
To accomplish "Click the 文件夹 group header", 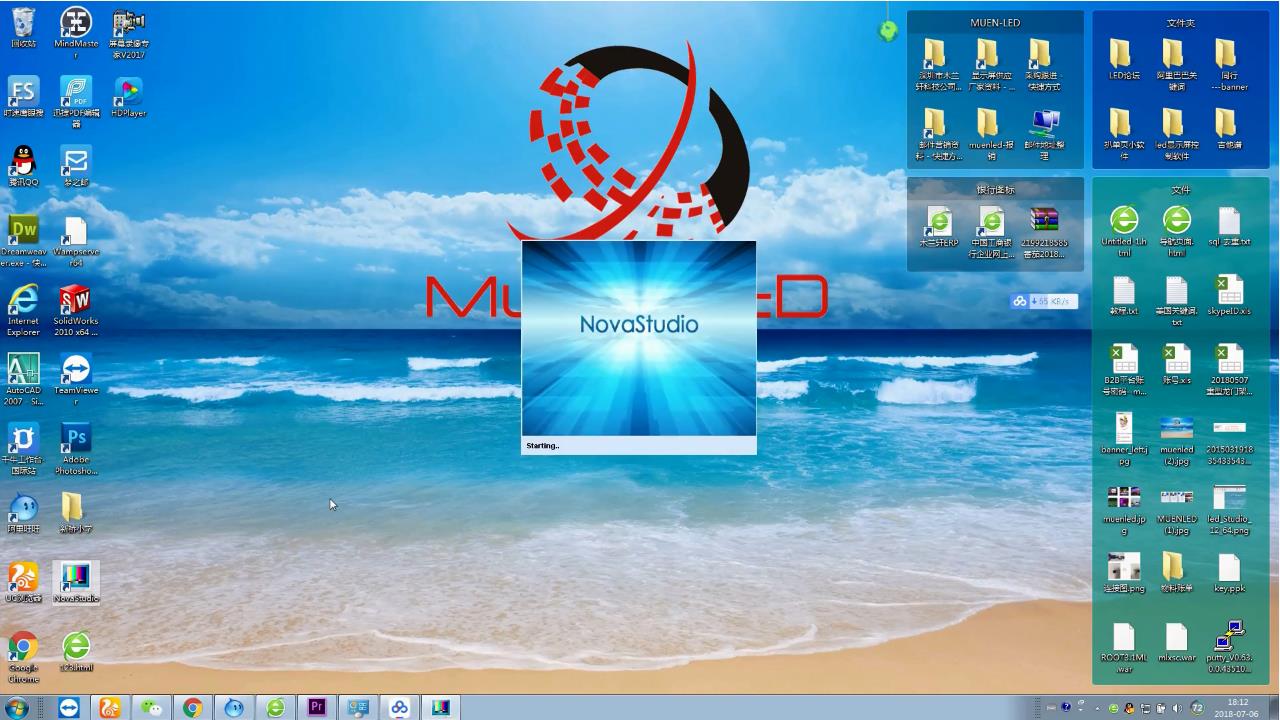I will click(1181, 22).
